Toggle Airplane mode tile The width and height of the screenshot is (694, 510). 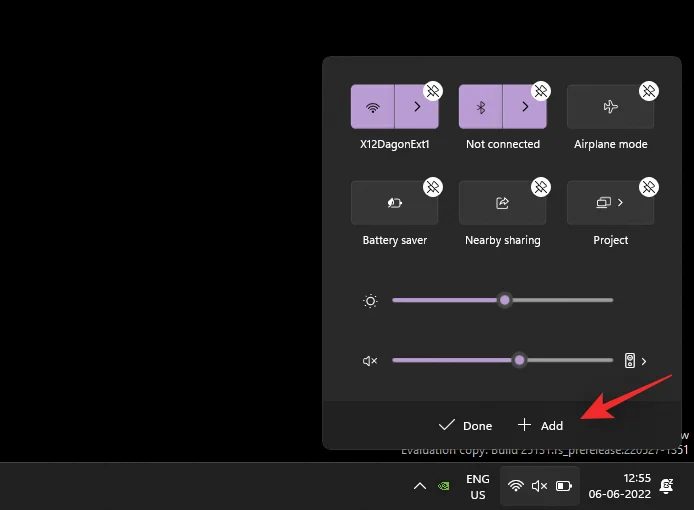610,107
